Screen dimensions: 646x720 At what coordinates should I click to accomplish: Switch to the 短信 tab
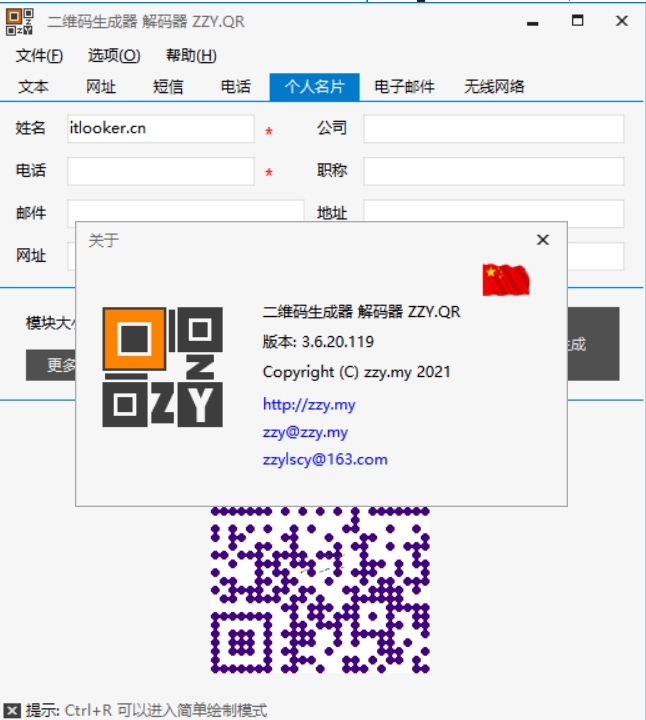pyautogui.click(x=168, y=86)
